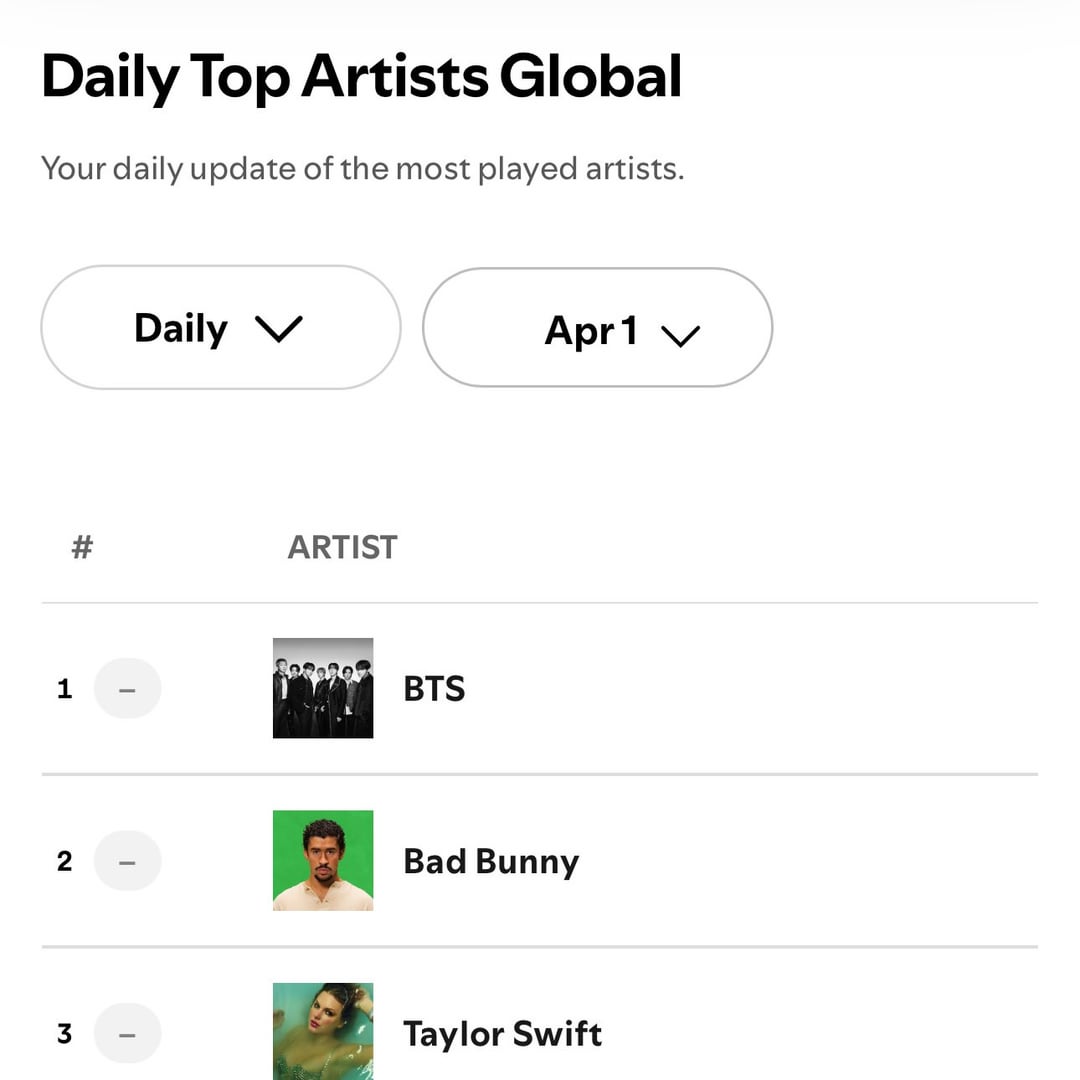
Task: Click the chevron arrow beside Daily
Action: pos(279,329)
